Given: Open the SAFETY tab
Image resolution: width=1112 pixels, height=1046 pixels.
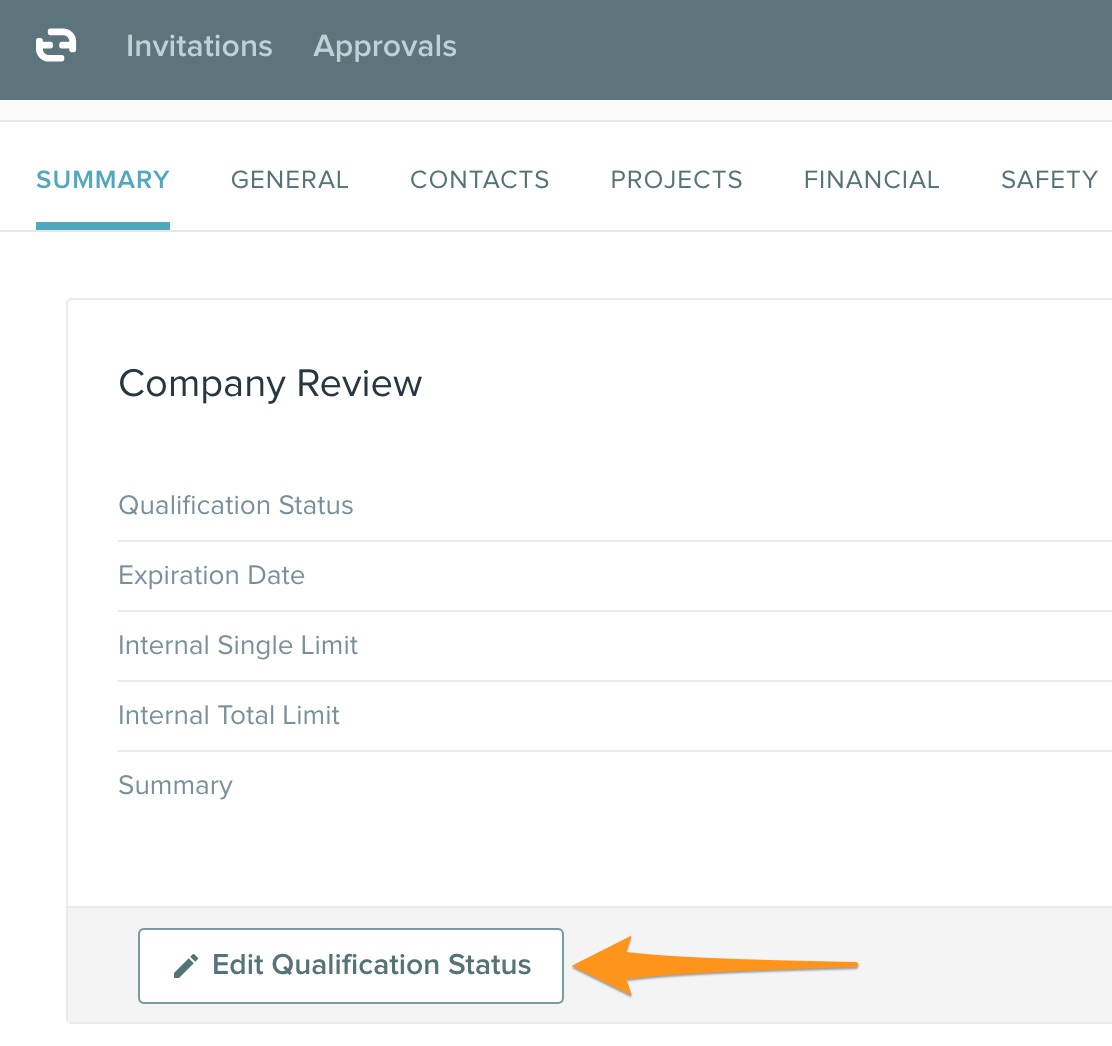Looking at the screenshot, I should (1049, 180).
